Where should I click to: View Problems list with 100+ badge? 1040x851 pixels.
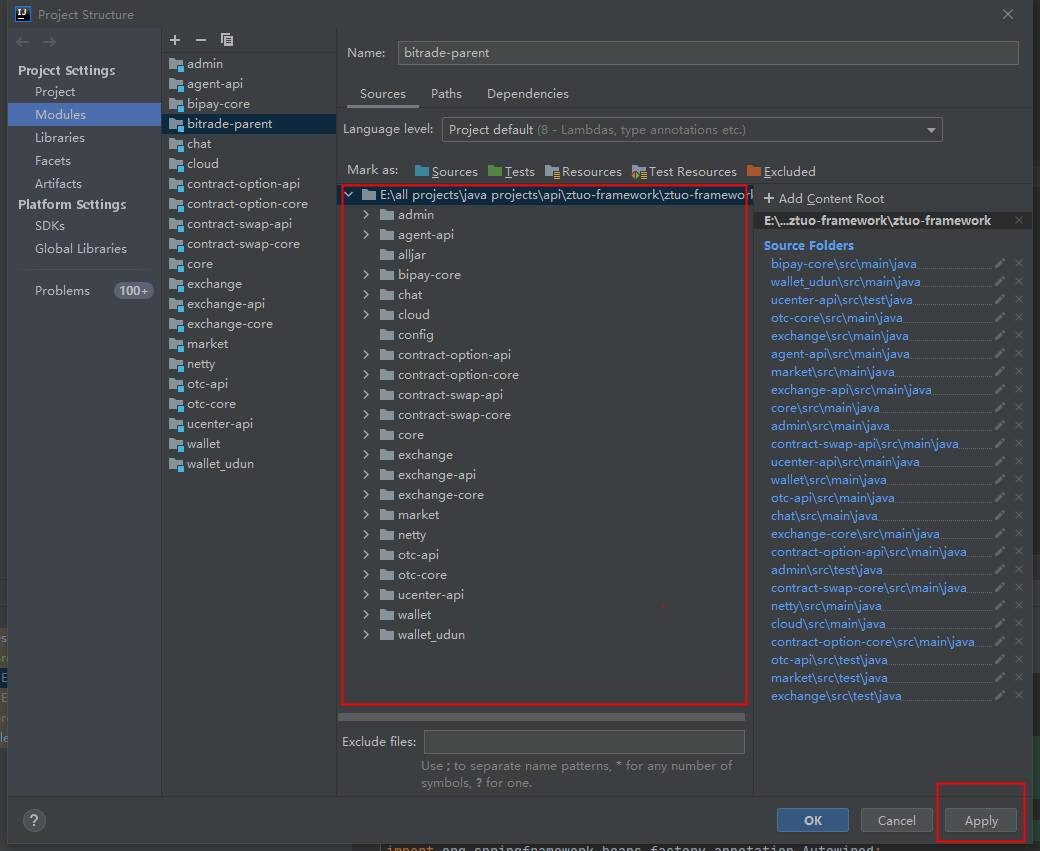click(85, 291)
